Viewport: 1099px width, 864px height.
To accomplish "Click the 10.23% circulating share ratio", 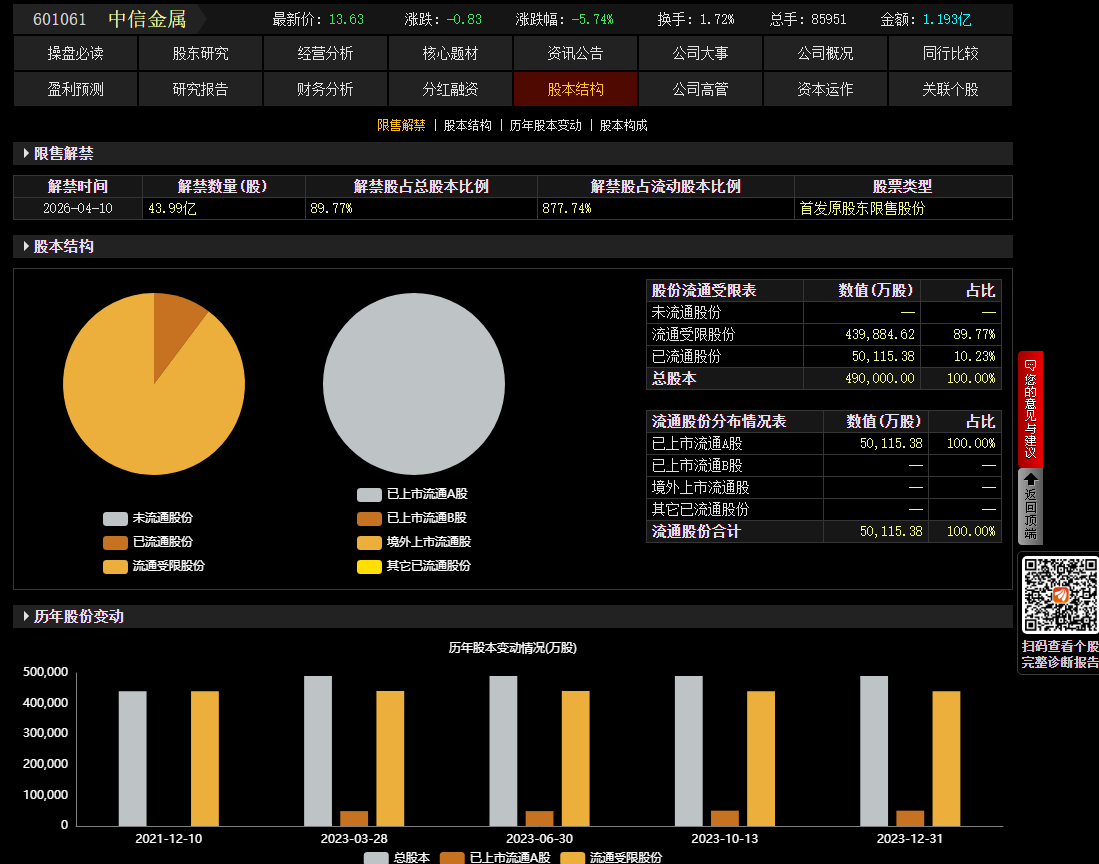I will (974, 356).
